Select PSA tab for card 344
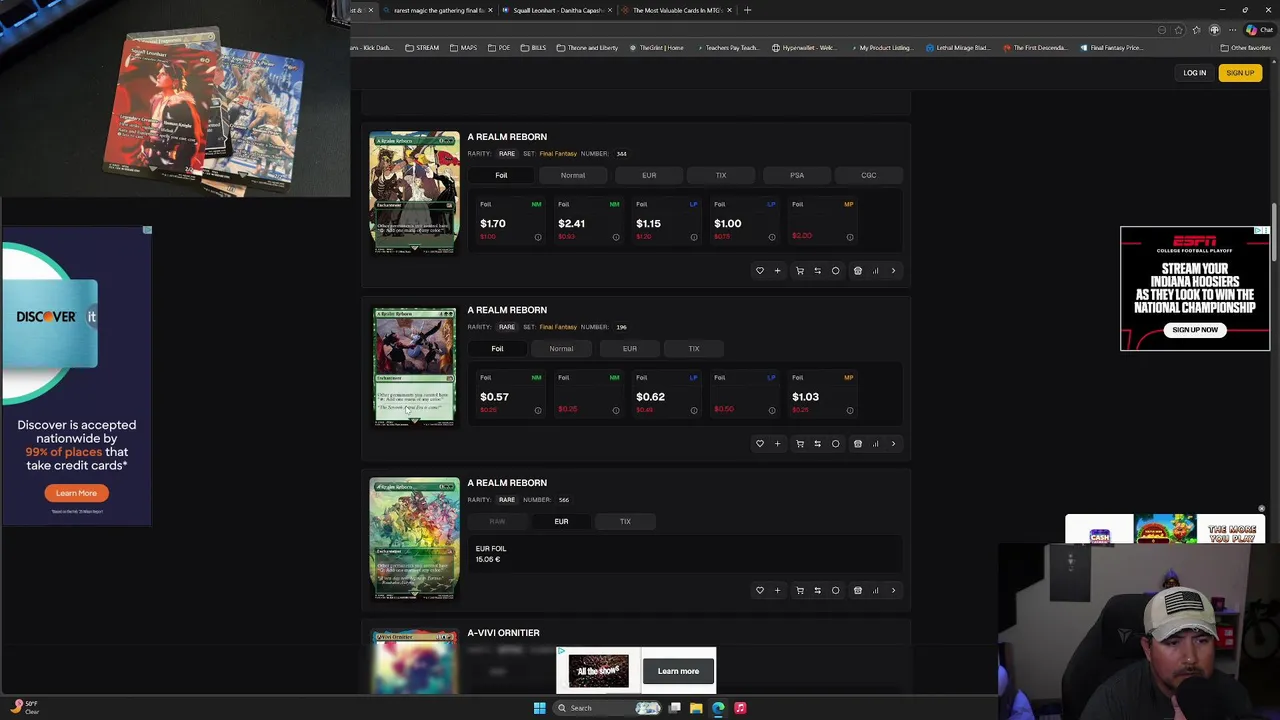The image size is (1280, 720). pyautogui.click(x=797, y=176)
